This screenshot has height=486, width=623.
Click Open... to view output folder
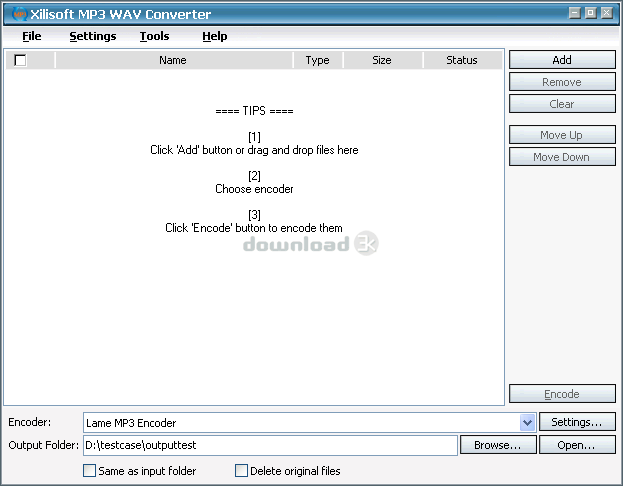578,445
